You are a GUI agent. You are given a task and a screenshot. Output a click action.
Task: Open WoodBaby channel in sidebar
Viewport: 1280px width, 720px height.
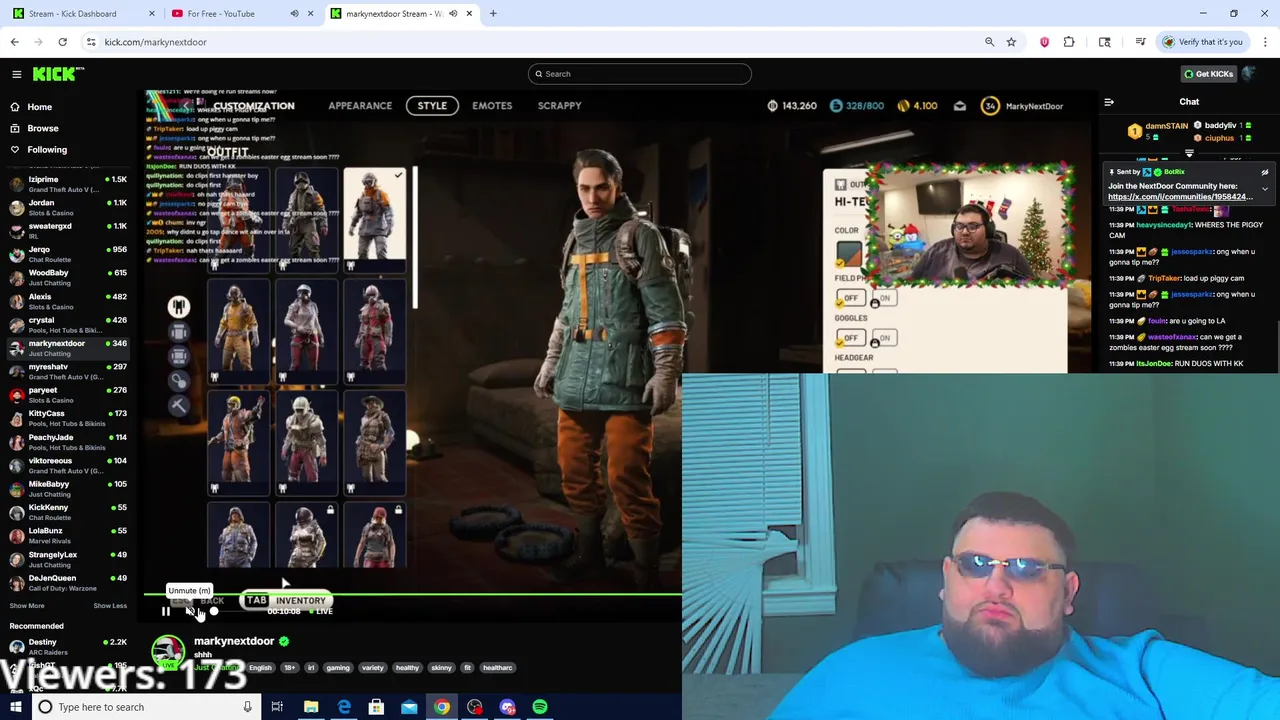(67, 277)
